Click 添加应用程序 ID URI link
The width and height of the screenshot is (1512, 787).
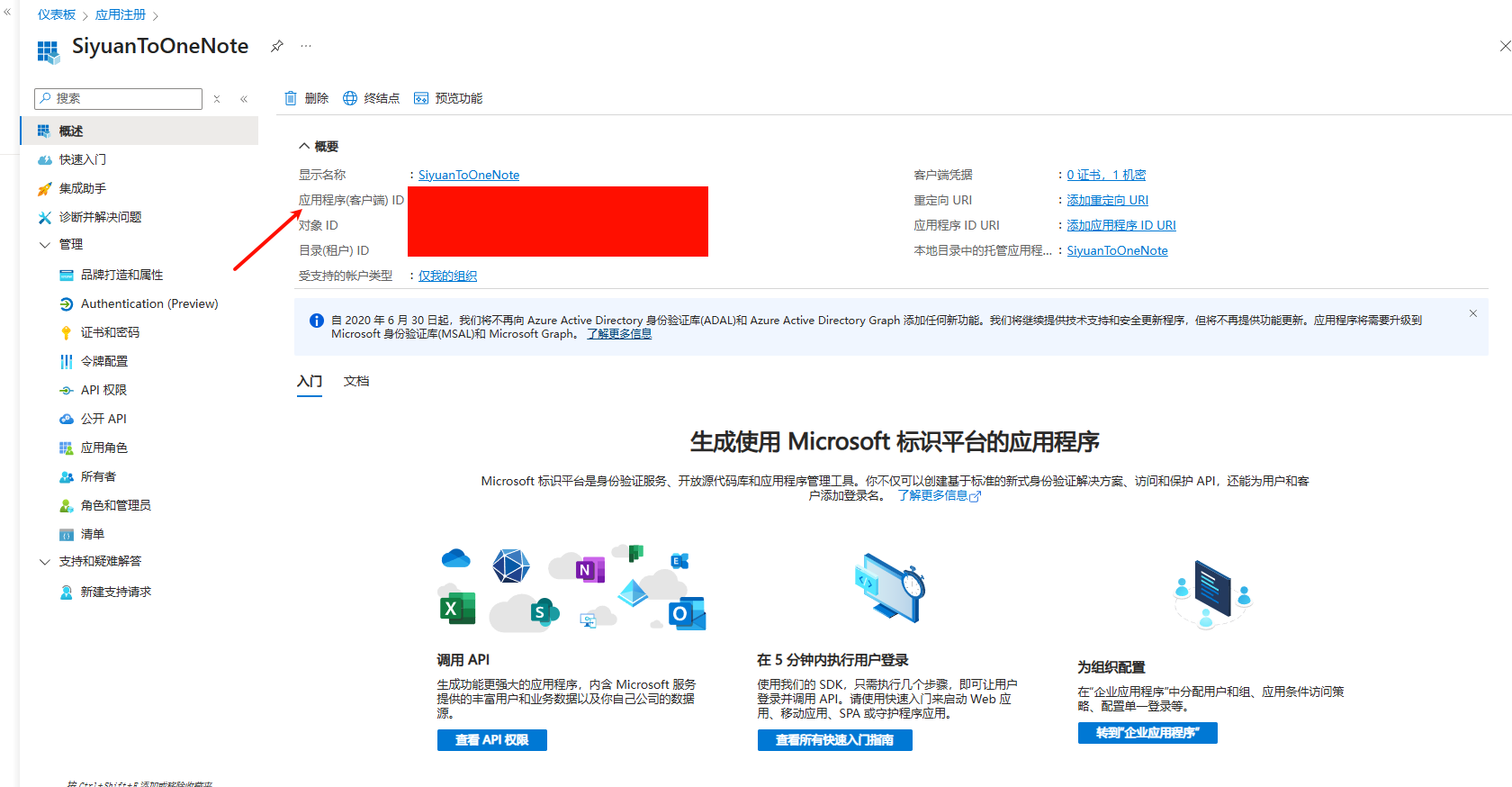point(1121,225)
